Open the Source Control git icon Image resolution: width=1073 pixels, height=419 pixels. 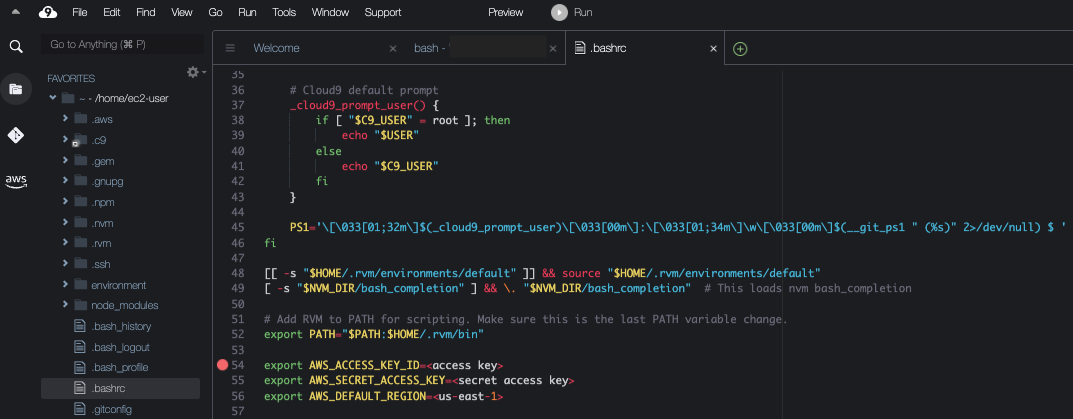tap(16, 135)
